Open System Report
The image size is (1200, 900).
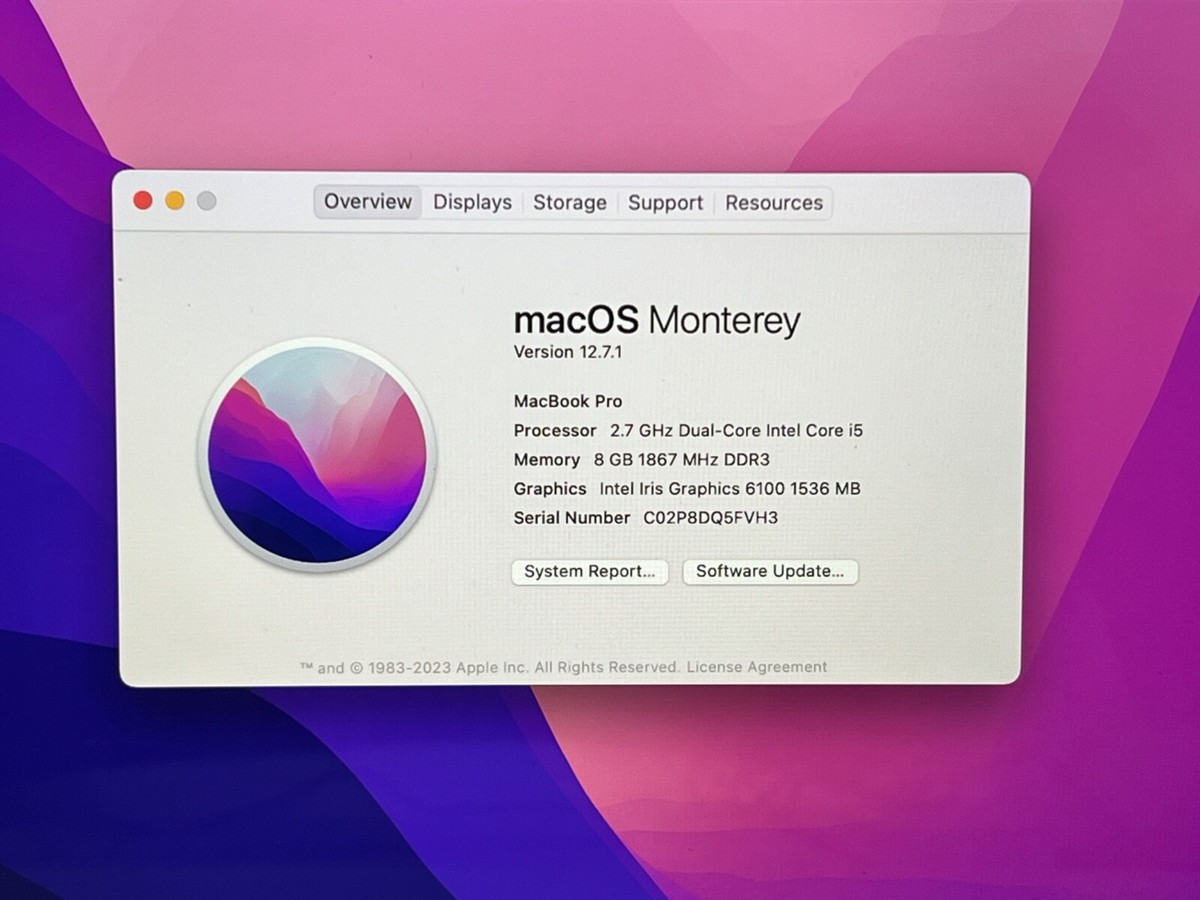pyautogui.click(x=589, y=572)
